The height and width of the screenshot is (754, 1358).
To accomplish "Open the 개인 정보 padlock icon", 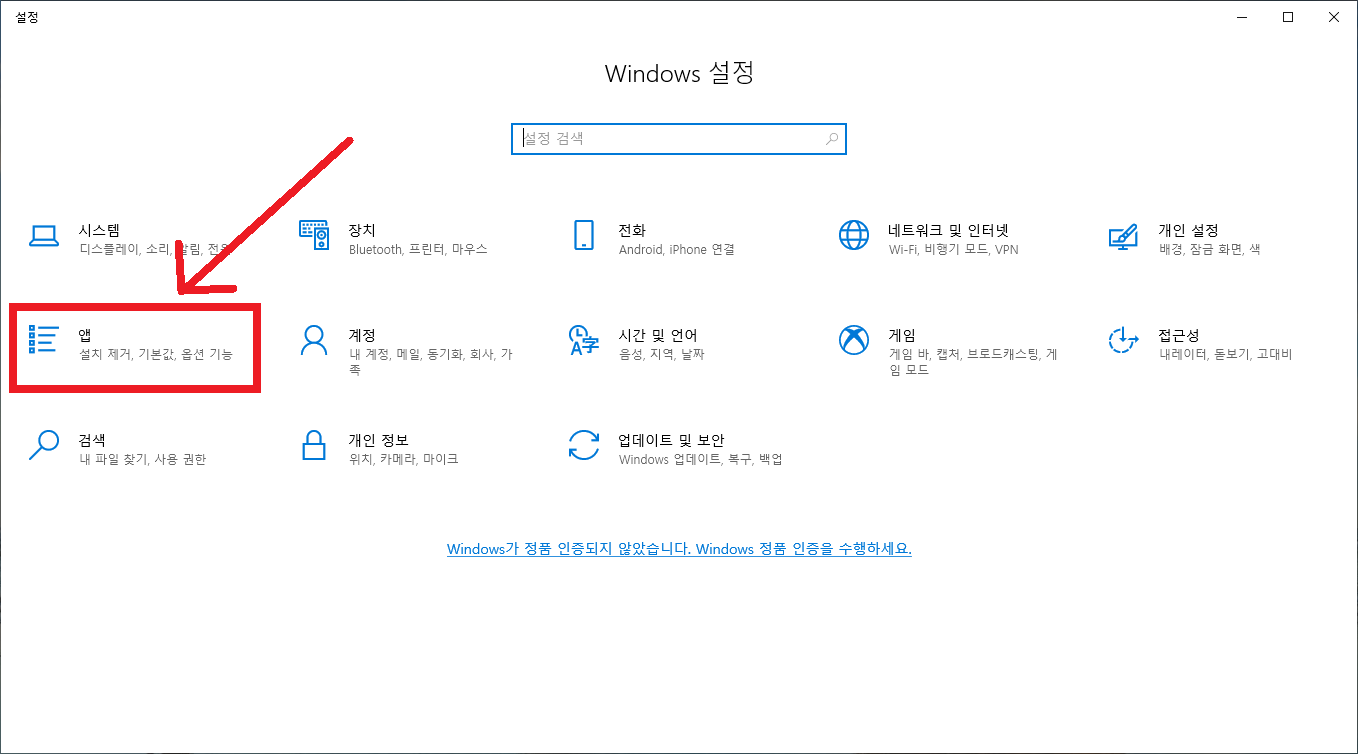I will tap(314, 444).
